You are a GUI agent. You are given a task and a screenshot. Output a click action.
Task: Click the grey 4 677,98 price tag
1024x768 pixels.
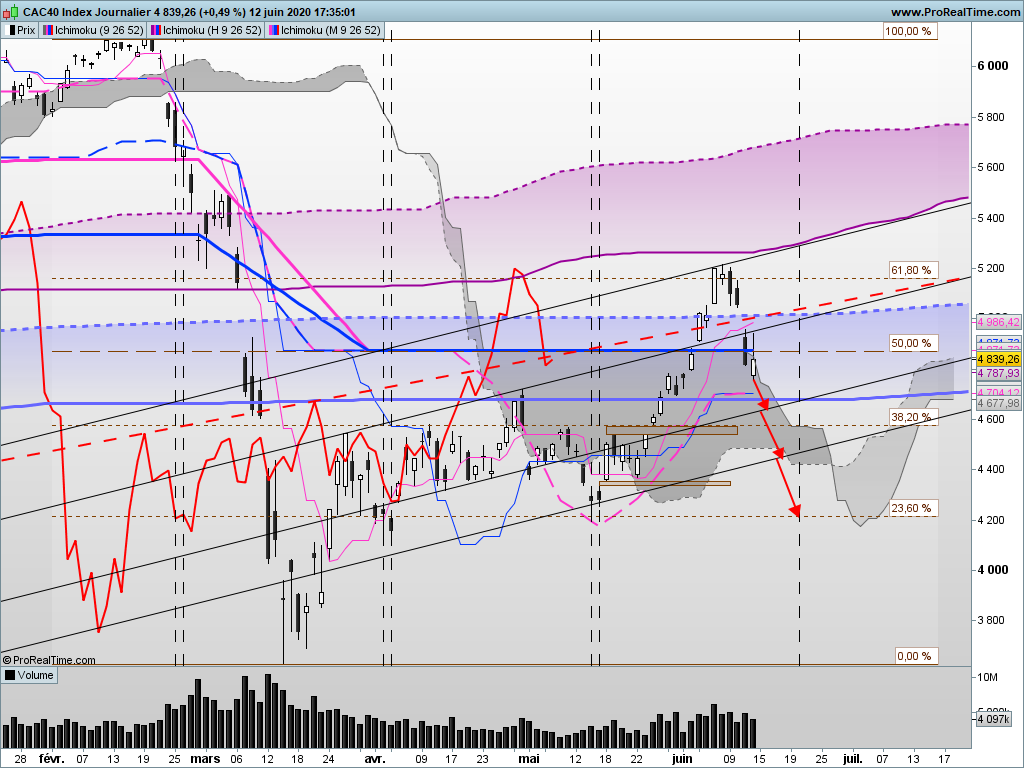coord(998,403)
